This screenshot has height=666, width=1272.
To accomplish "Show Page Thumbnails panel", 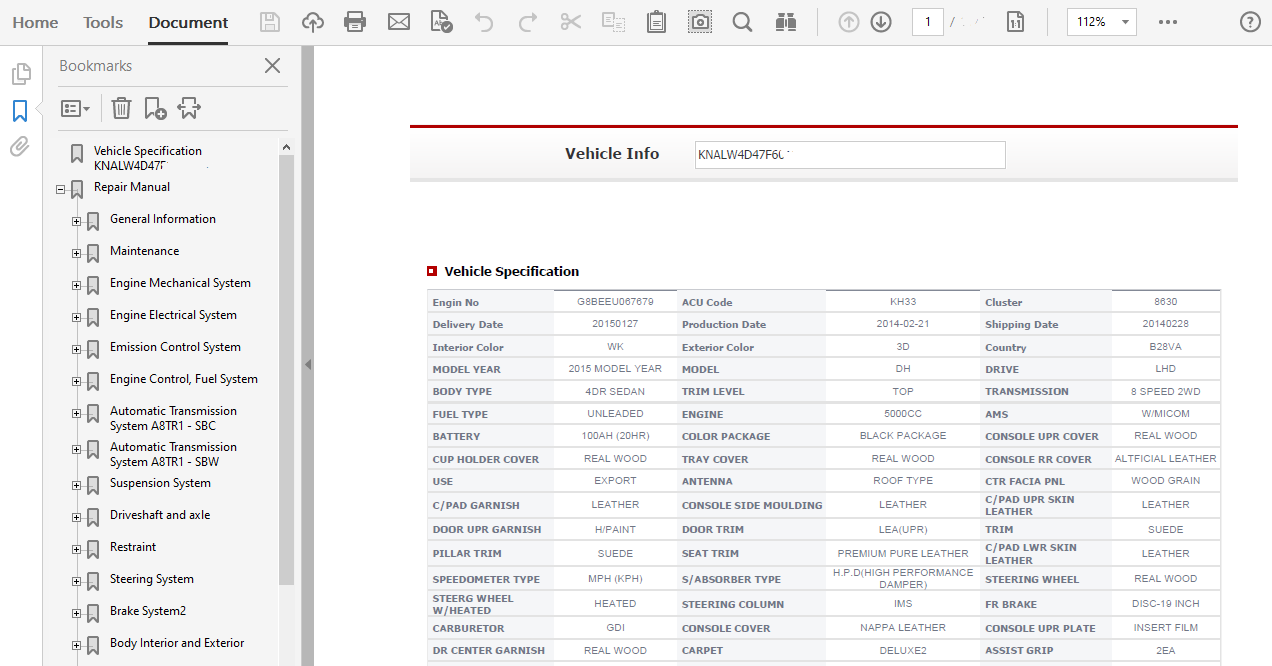I will pos(20,74).
